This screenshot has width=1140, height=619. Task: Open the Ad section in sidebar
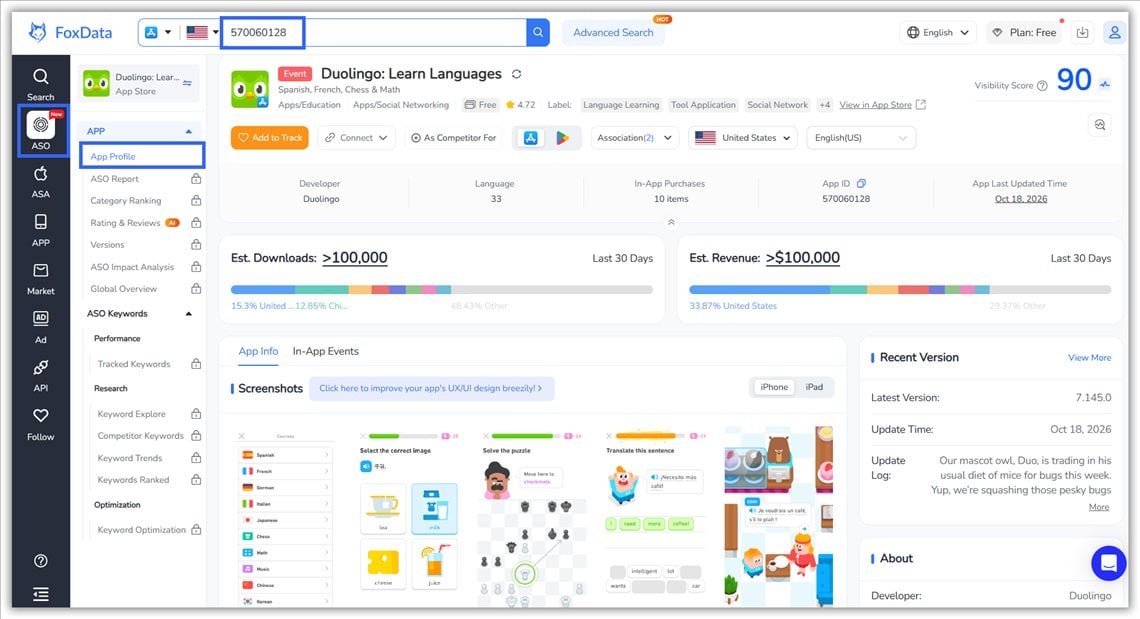[x=41, y=327]
